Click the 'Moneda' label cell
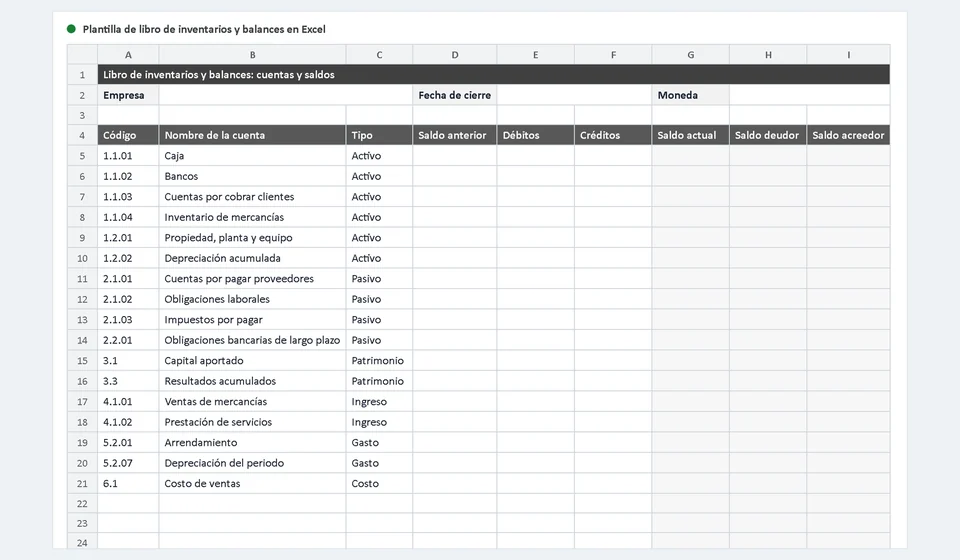Screen dimensions: 960x560 [x=691, y=95]
